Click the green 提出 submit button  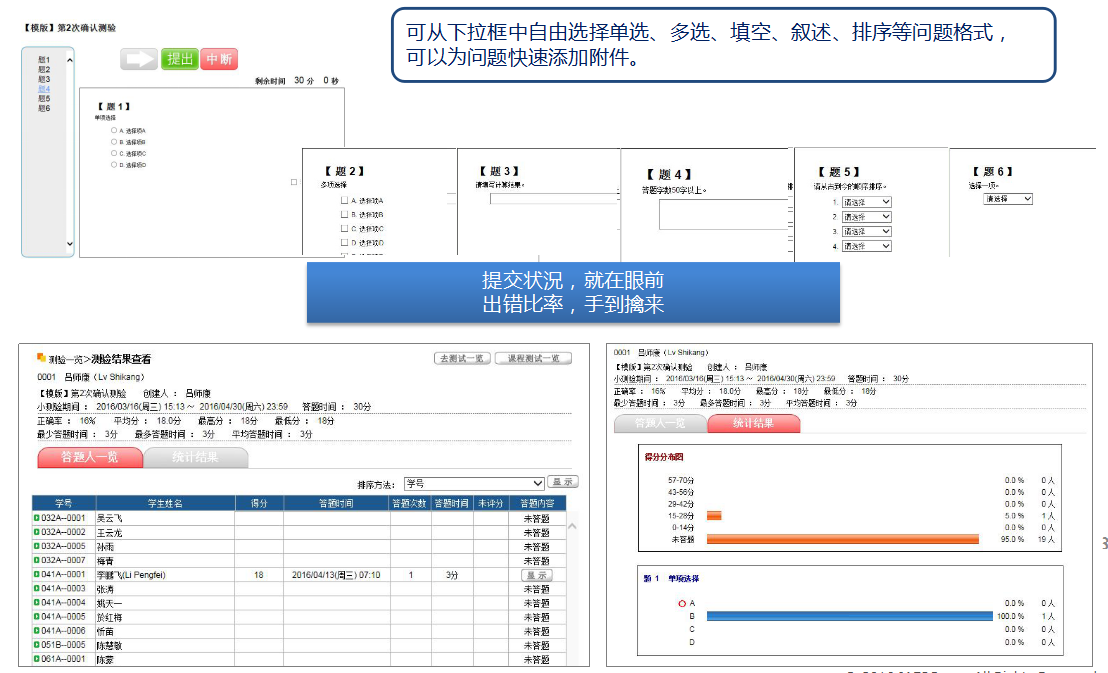[180, 59]
